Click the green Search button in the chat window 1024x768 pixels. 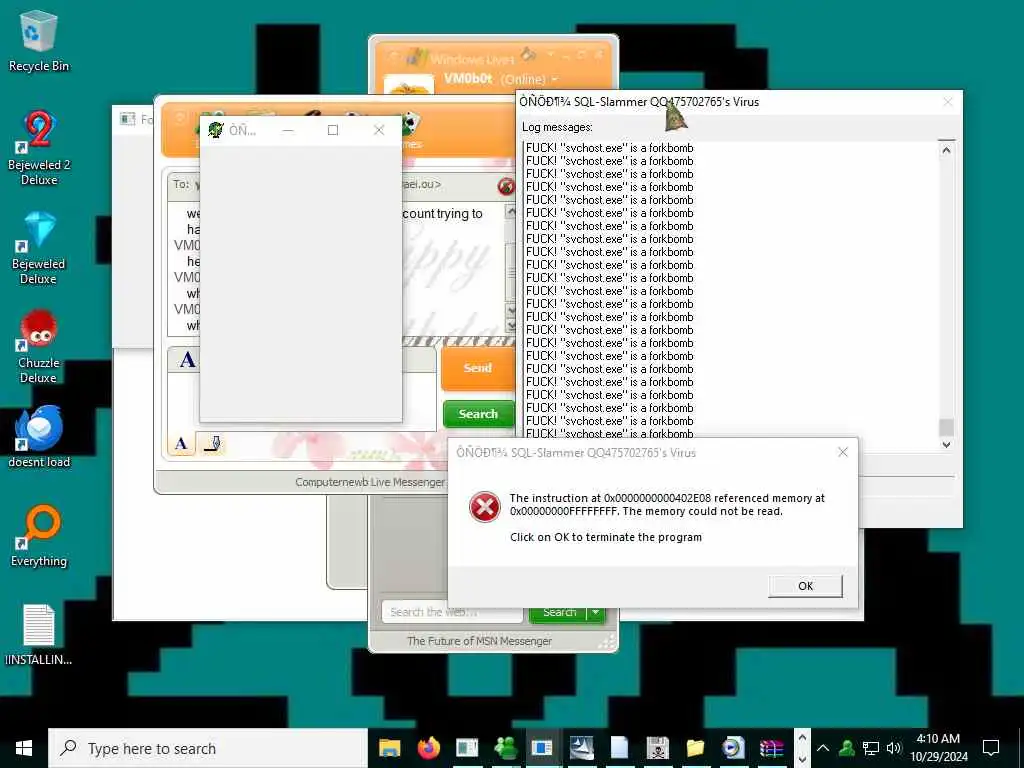(478, 414)
